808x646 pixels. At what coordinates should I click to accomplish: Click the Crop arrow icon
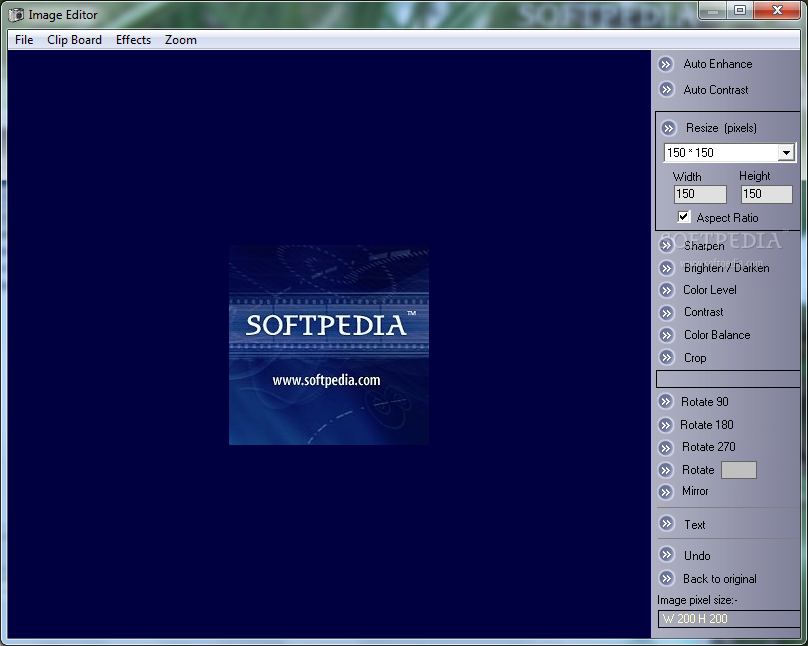coord(666,358)
